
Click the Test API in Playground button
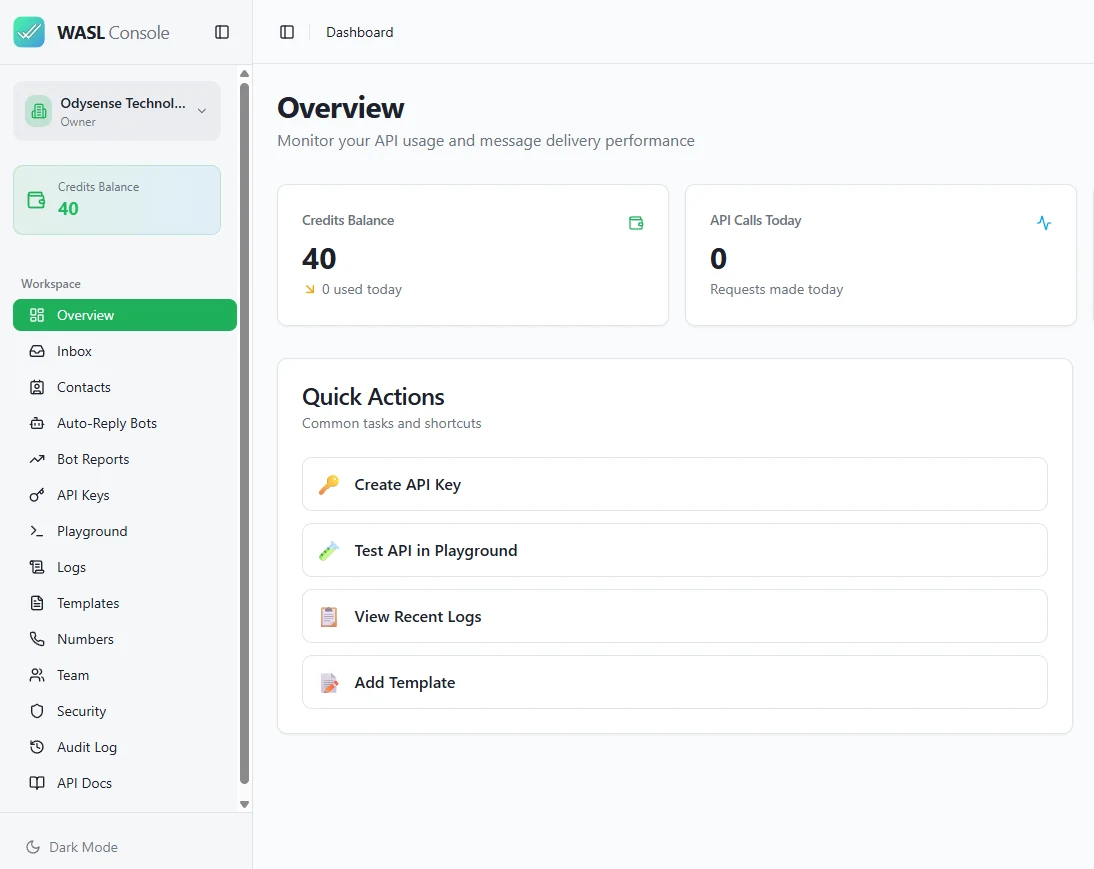(x=675, y=550)
